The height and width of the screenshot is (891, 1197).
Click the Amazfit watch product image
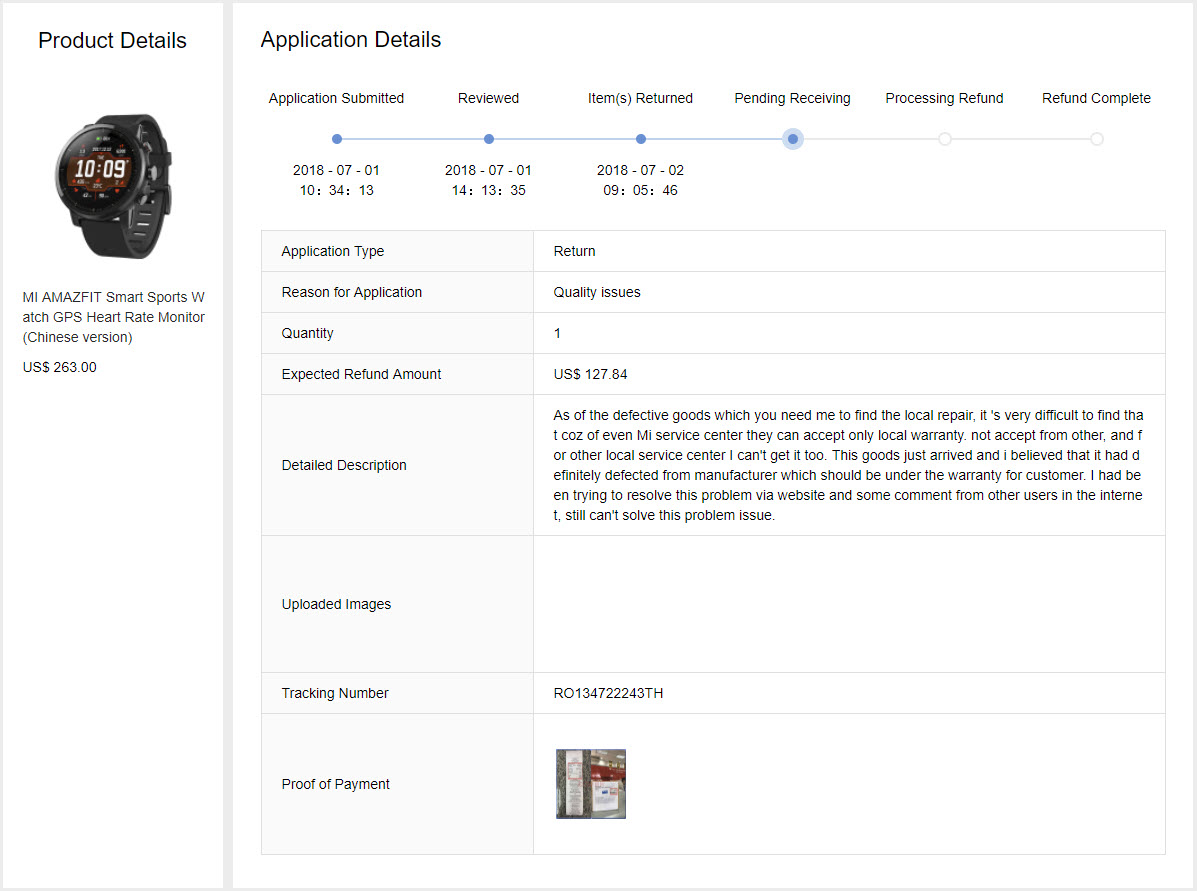tap(112, 186)
